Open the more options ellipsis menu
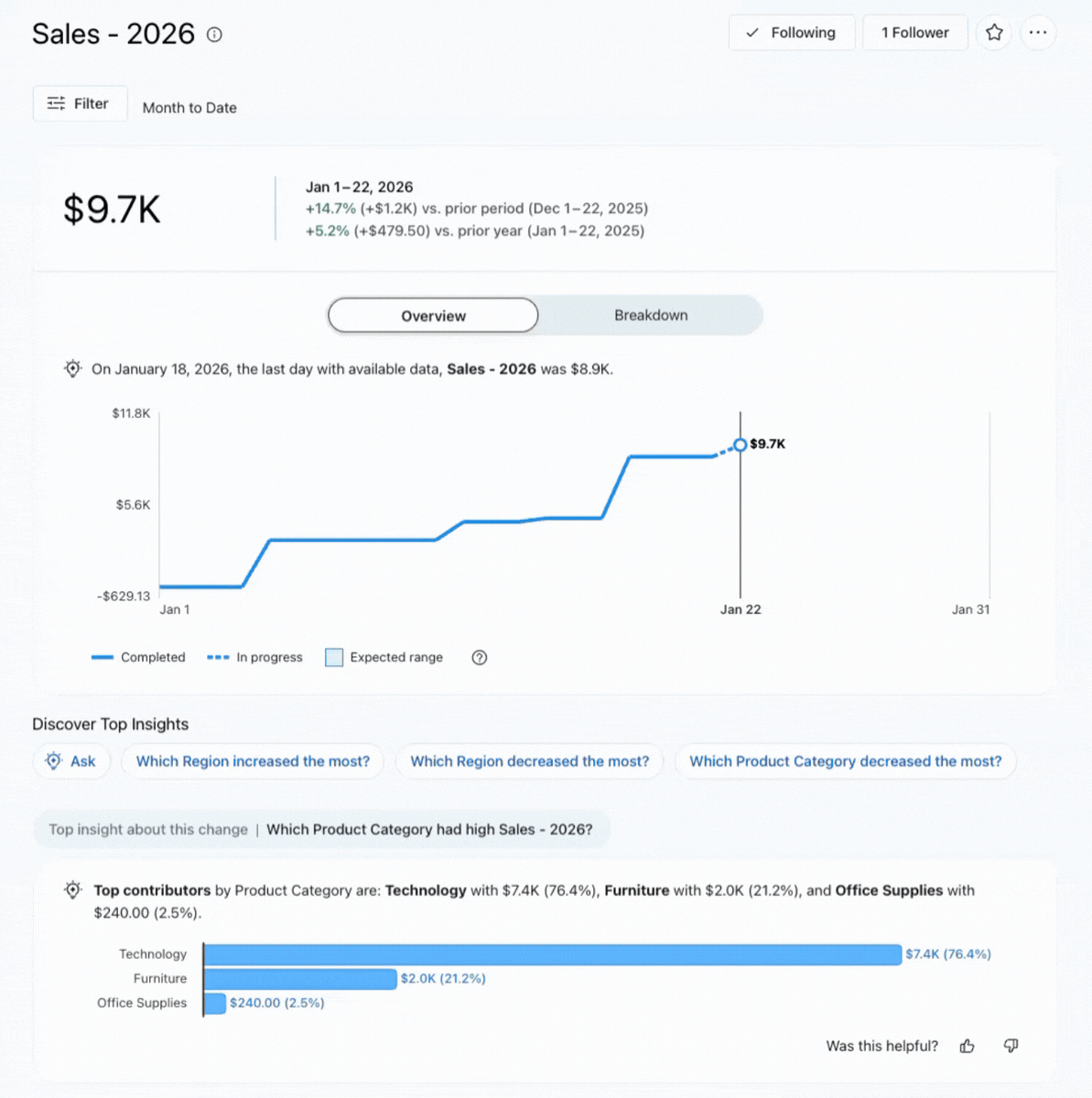The height and width of the screenshot is (1098, 1092). [1037, 33]
